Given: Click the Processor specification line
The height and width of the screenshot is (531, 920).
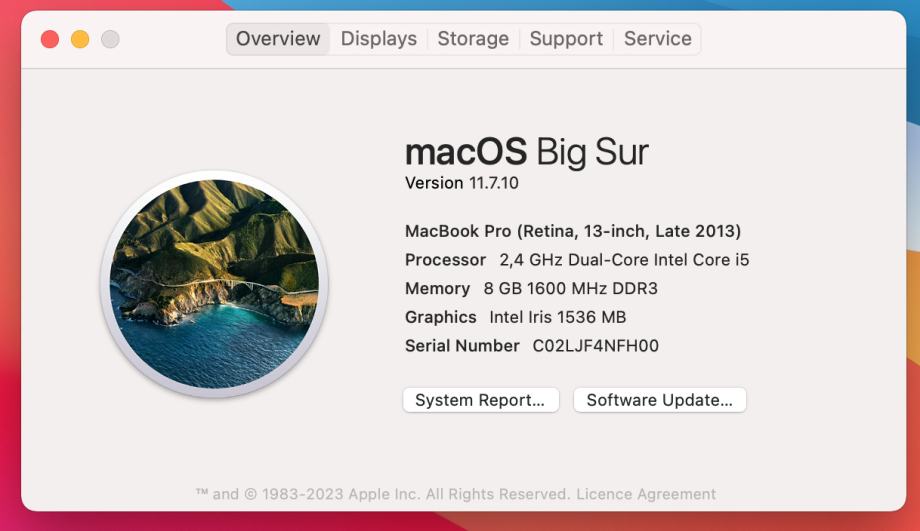Looking at the screenshot, I should click(576, 260).
